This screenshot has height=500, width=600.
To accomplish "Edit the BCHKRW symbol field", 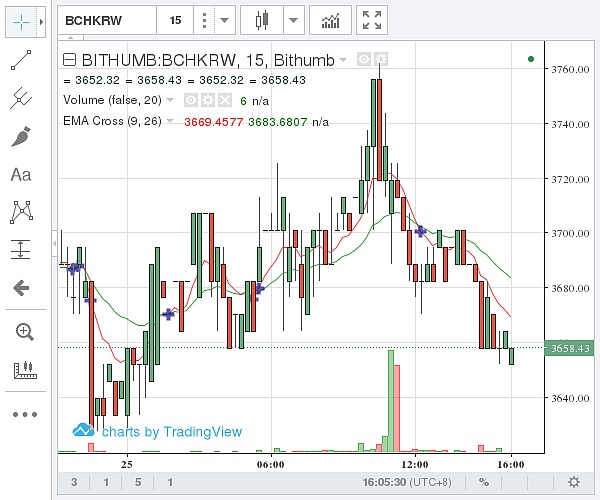I will (107, 20).
